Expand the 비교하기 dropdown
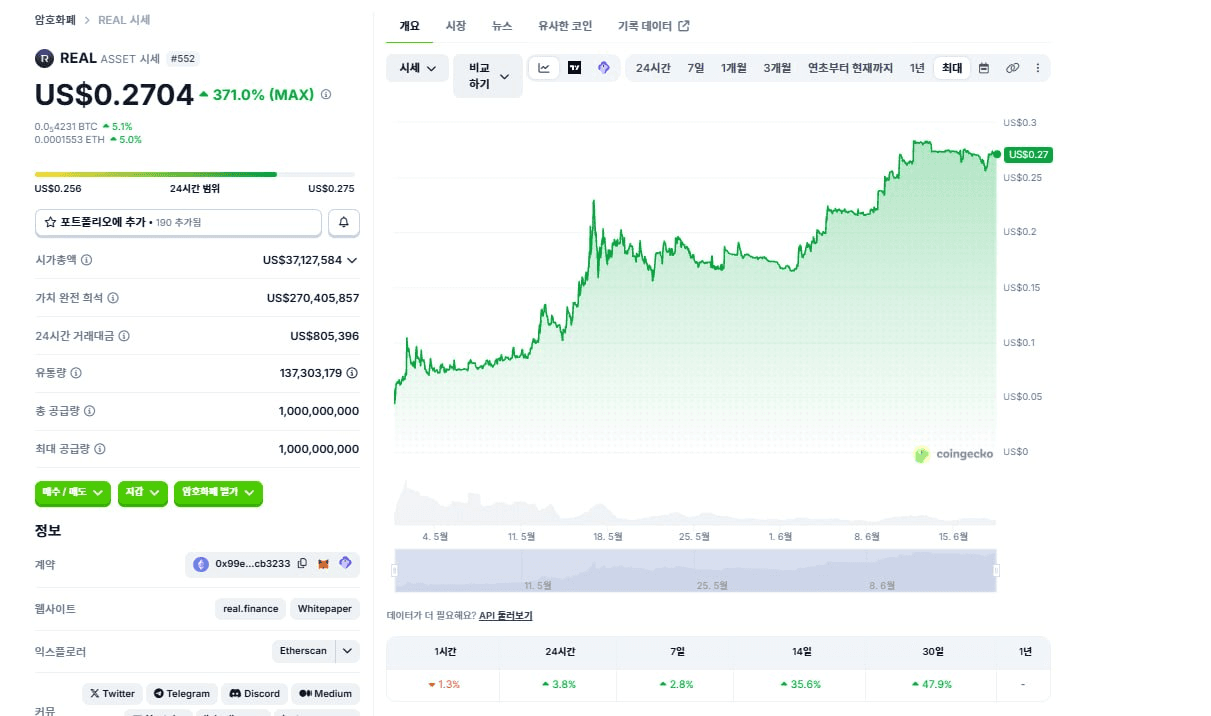 [x=488, y=76]
